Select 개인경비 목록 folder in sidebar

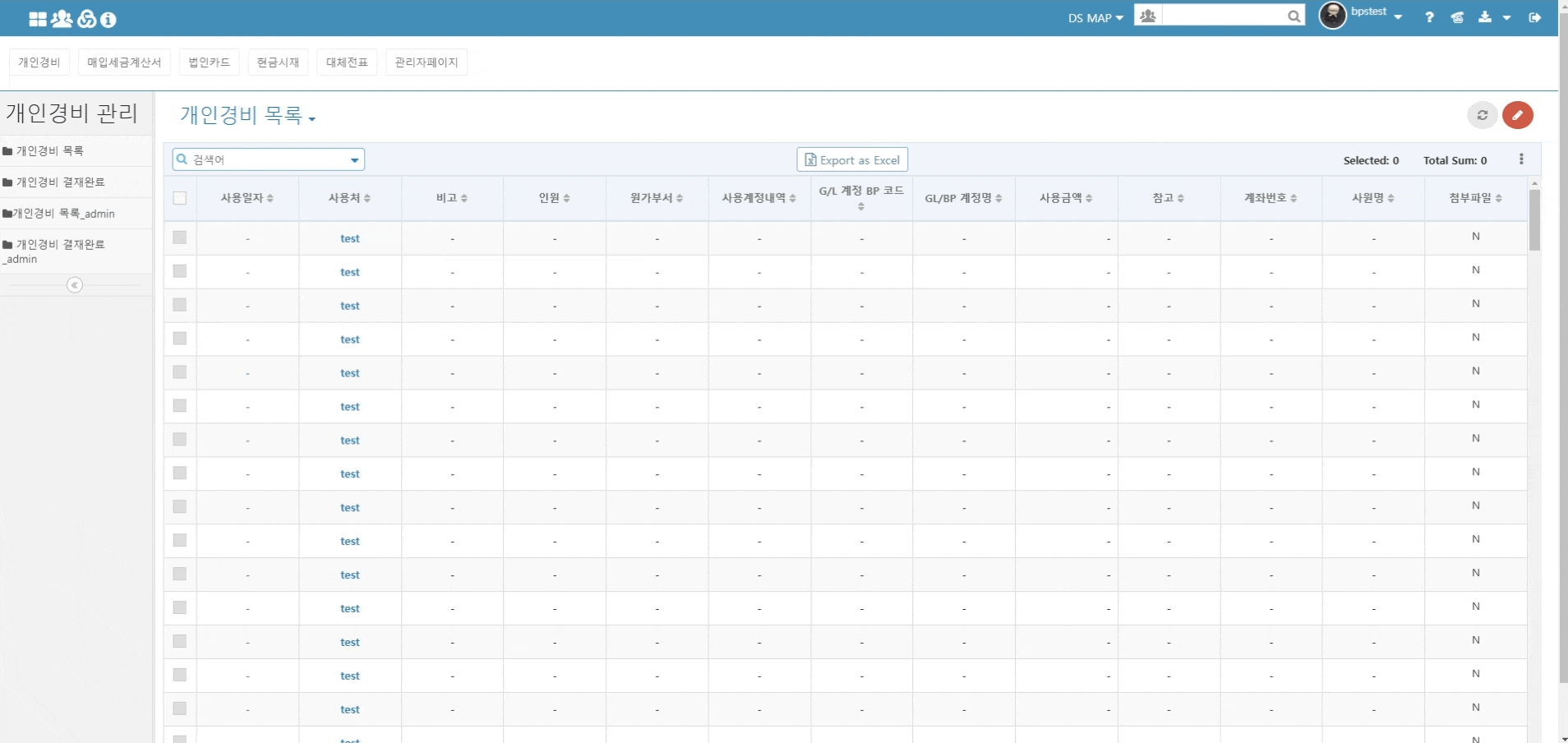[76, 151]
